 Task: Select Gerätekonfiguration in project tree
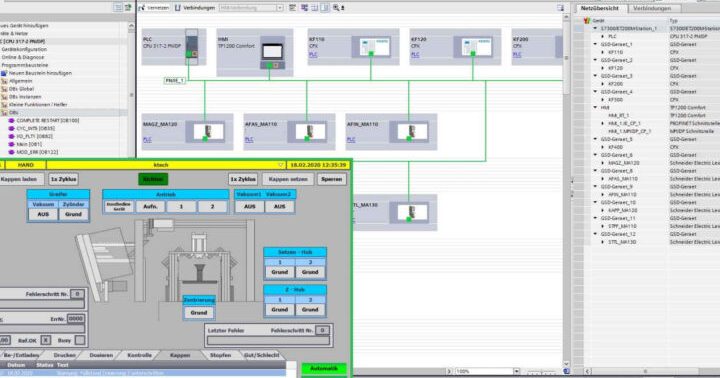coord(24,49)
